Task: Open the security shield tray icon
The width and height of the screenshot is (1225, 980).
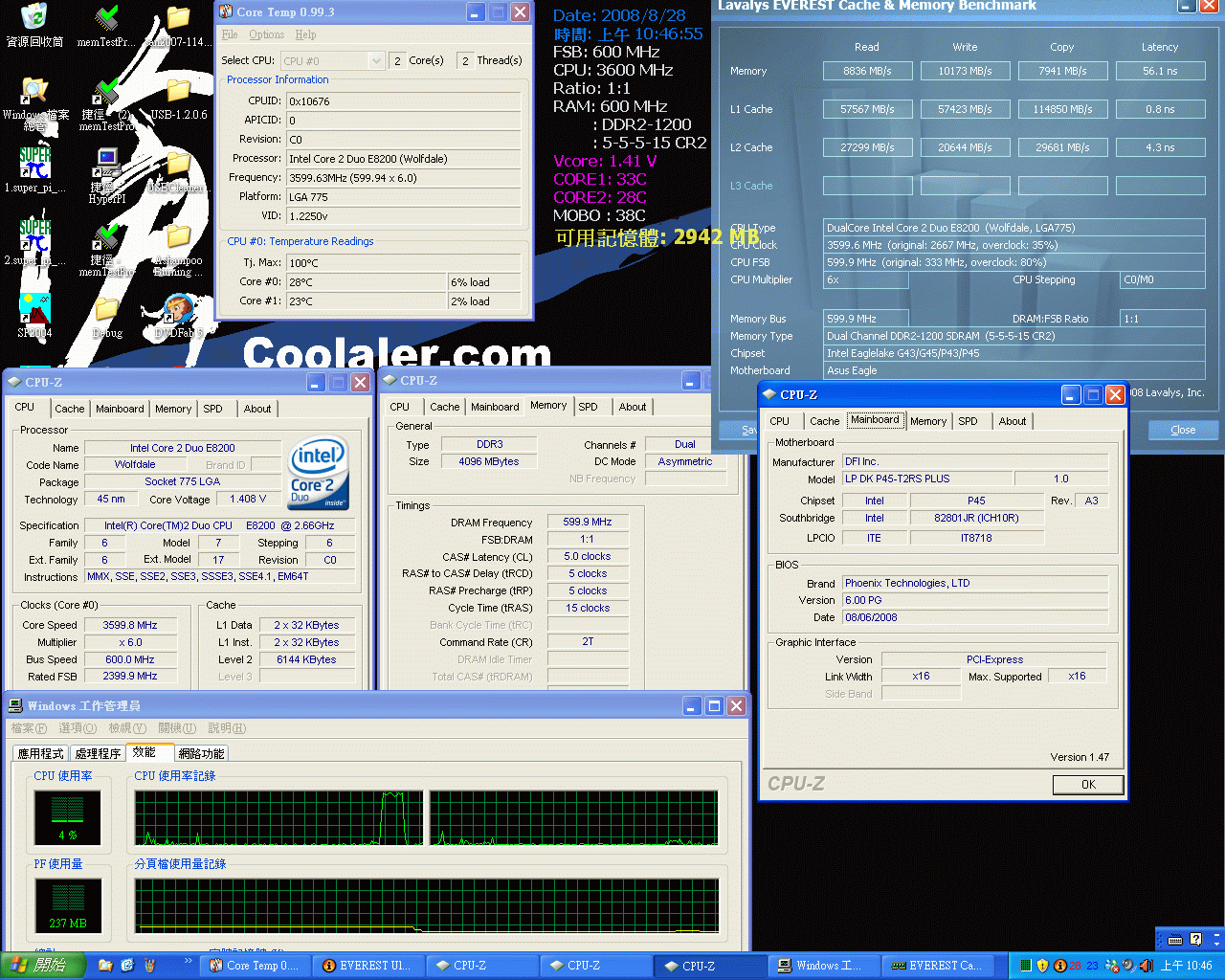Action: [1042, 966]
